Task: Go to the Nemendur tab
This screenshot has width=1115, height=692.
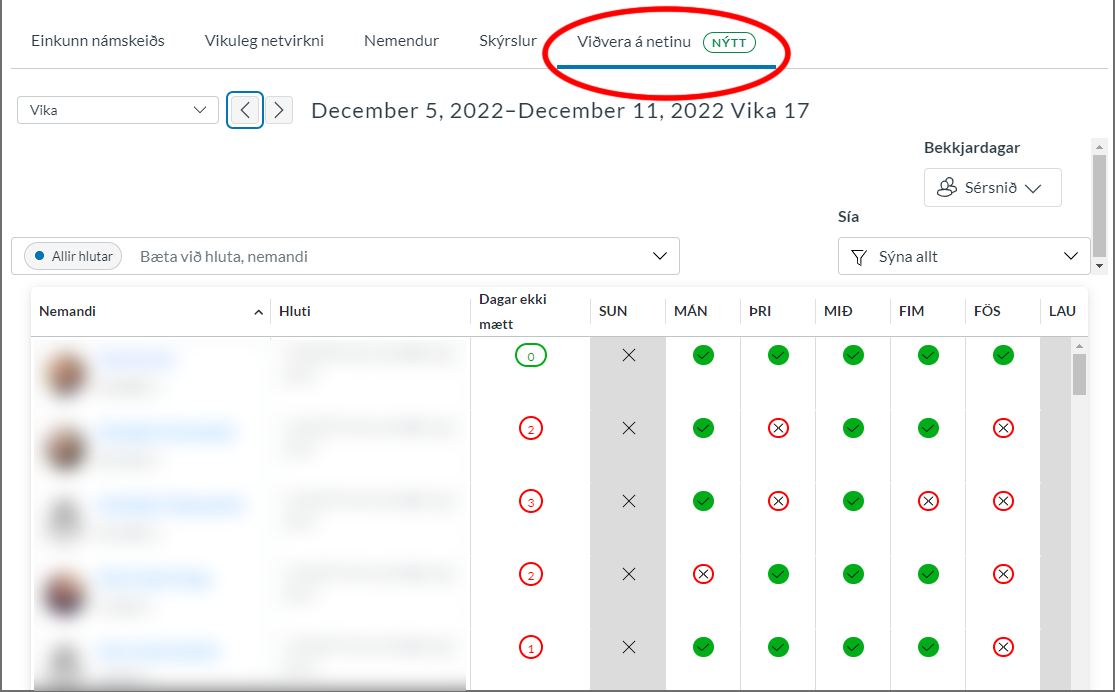Action: tap(401, 41)
